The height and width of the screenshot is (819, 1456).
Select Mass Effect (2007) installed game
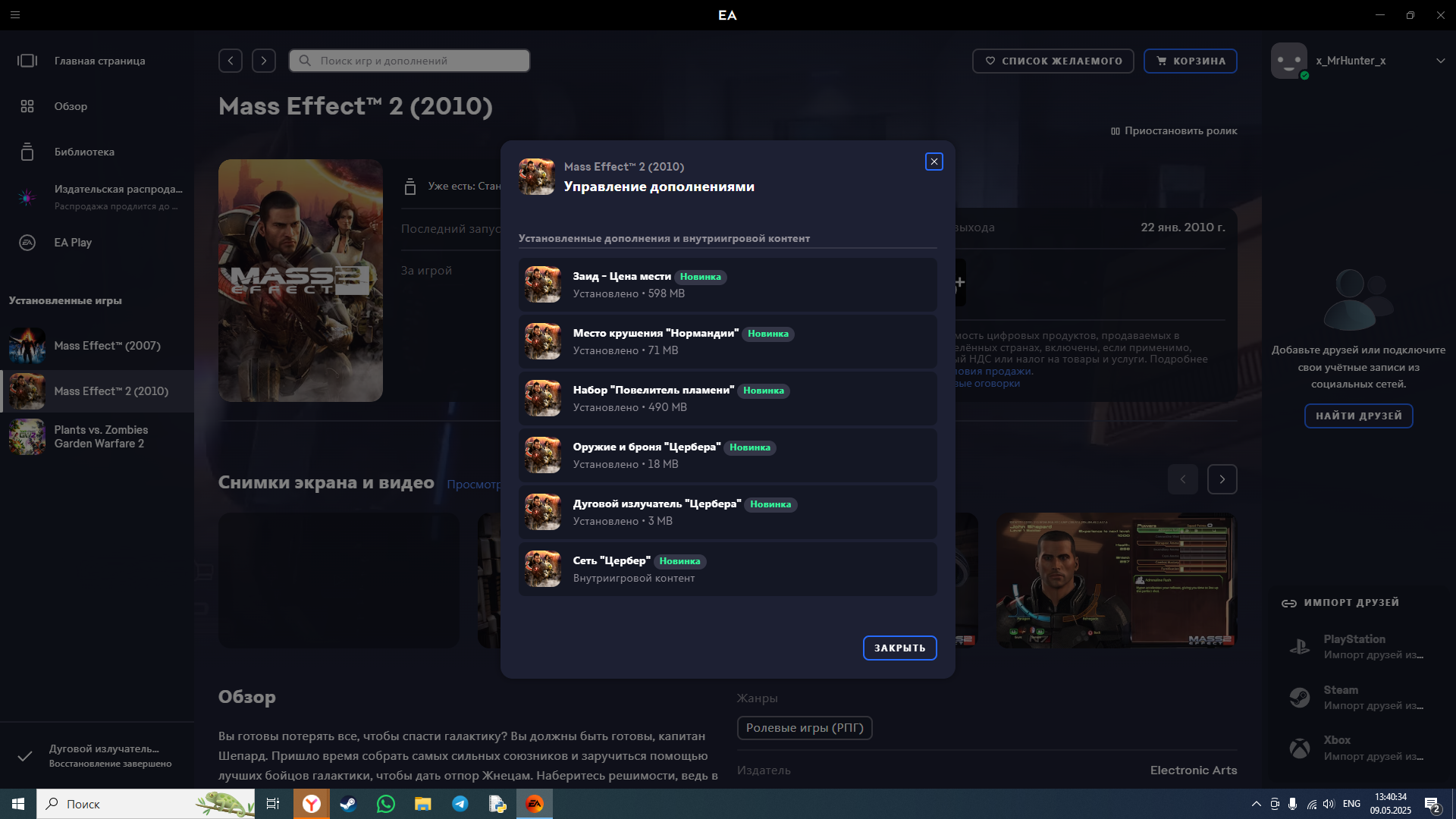pyautogui.click(x=97, y=346)
